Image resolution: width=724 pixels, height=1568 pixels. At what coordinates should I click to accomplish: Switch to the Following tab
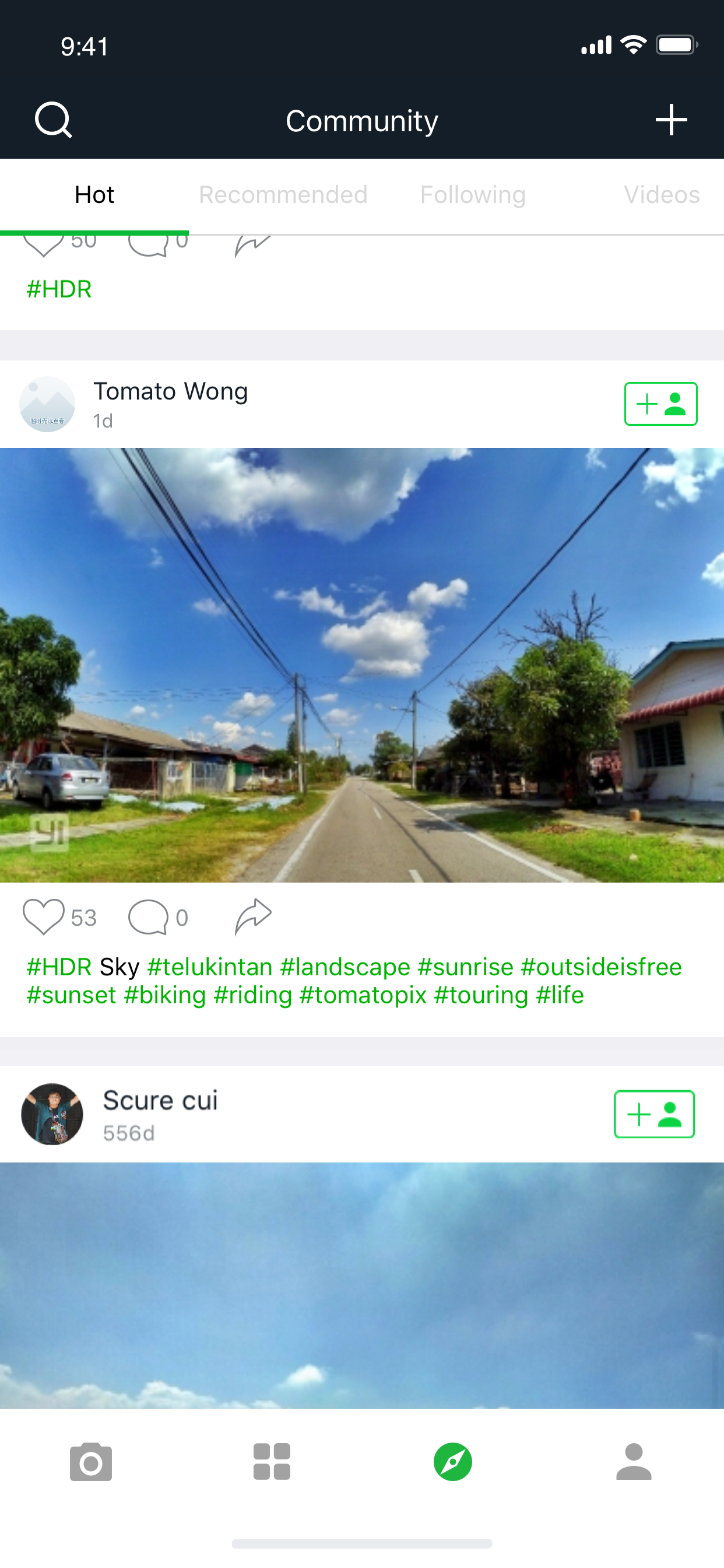pyautogui.click(x=473, y=195)
